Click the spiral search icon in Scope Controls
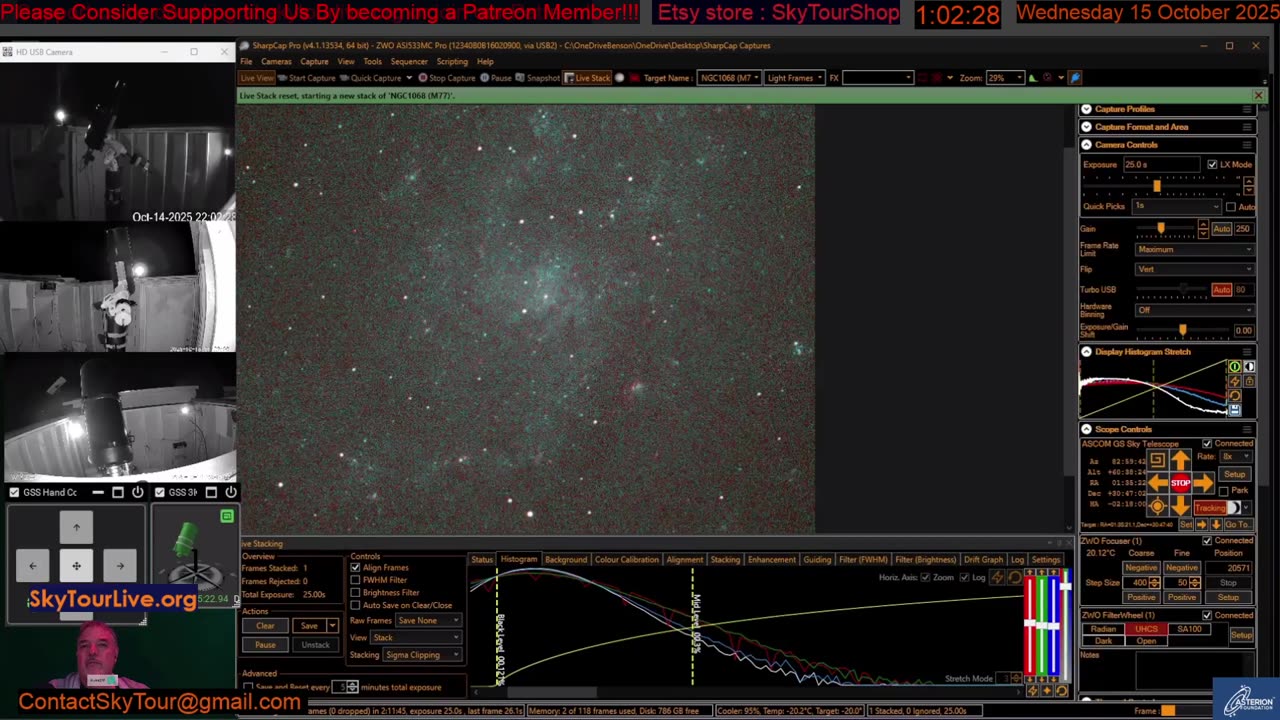The width and height of the screenshot is (1280, 720). click(x=1157, y=459)
